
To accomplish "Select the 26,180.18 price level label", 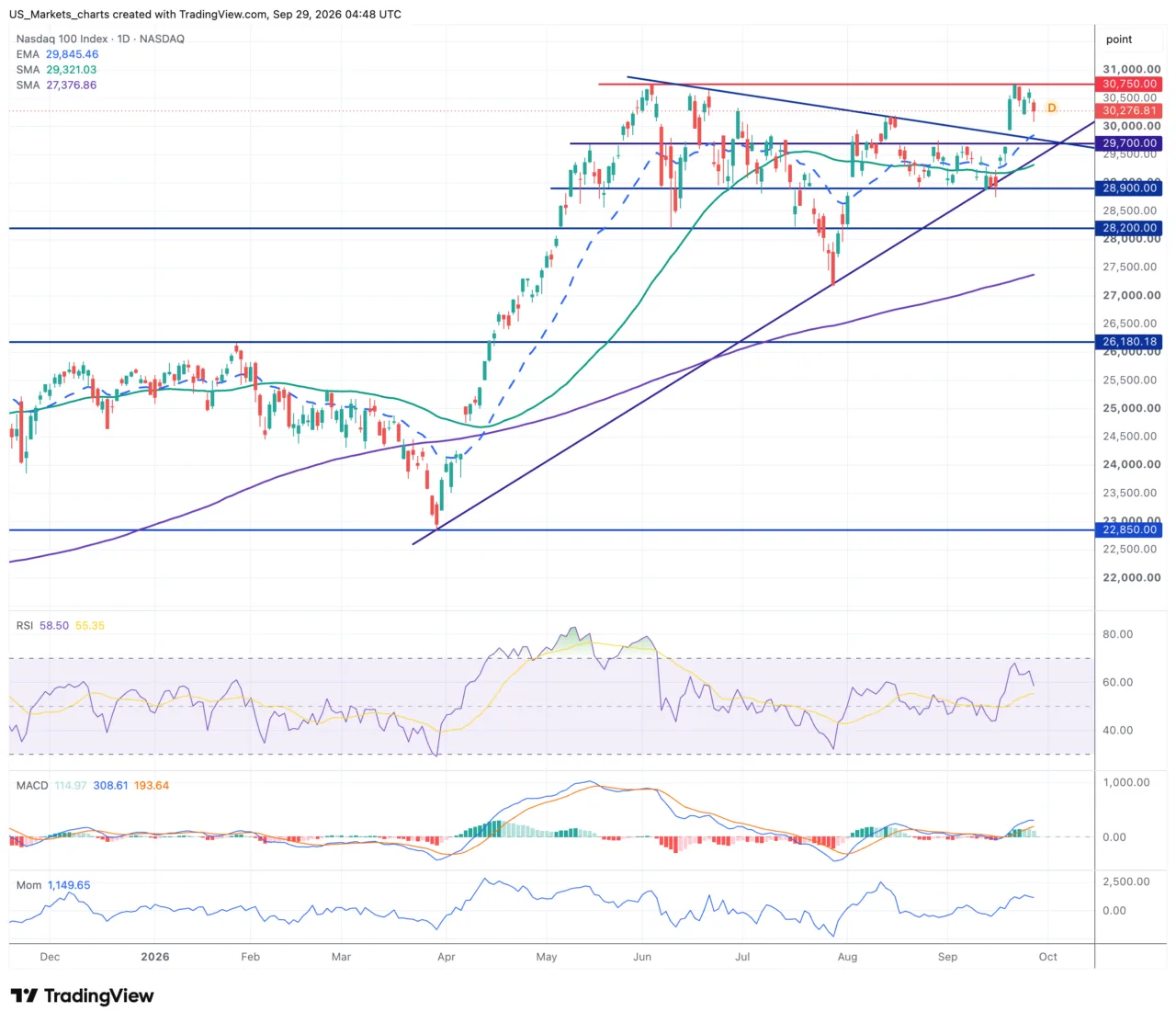I will coord(1130,341).
